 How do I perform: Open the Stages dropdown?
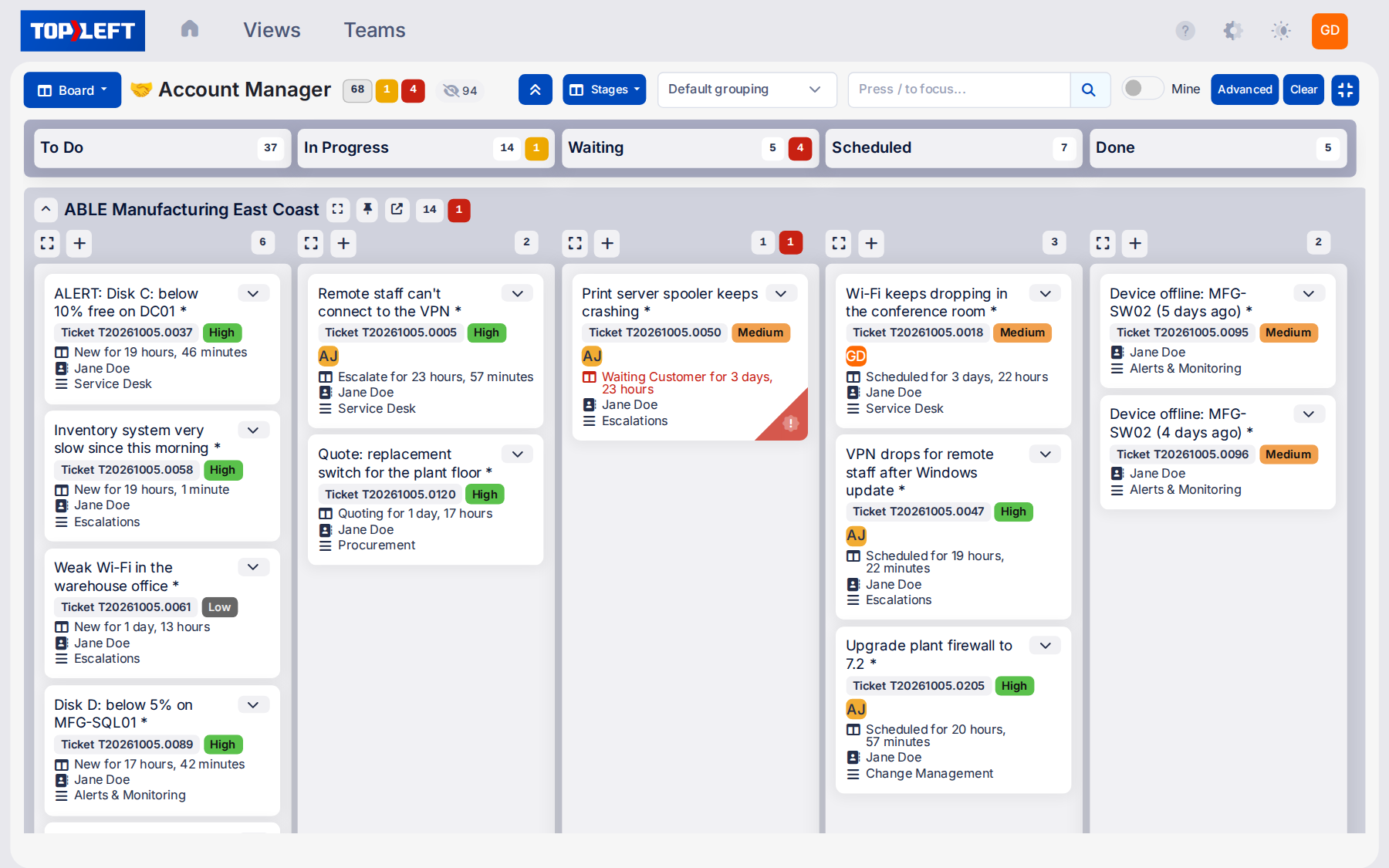point(604,90)
